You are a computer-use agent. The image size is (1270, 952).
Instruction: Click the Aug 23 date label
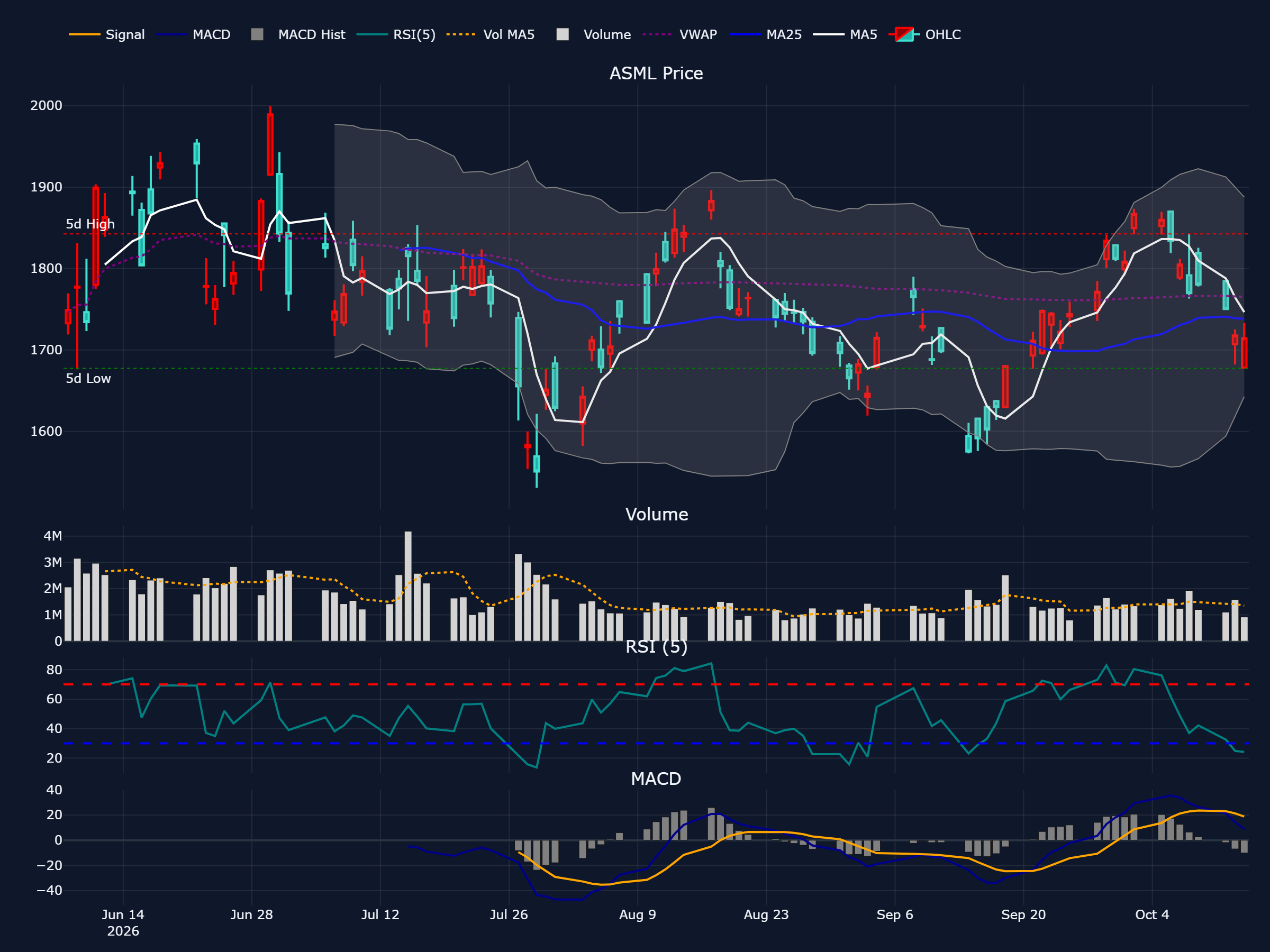pos(766,914)
